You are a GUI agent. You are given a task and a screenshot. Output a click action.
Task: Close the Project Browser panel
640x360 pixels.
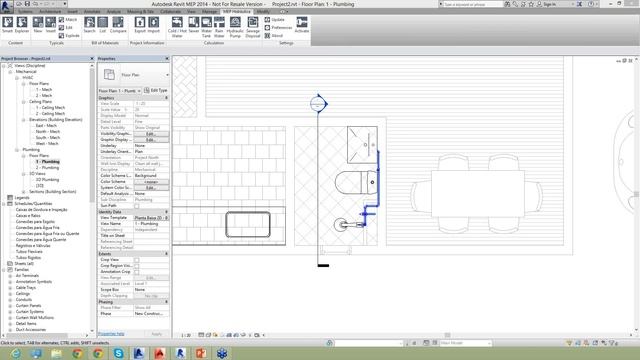coord(92,59)
